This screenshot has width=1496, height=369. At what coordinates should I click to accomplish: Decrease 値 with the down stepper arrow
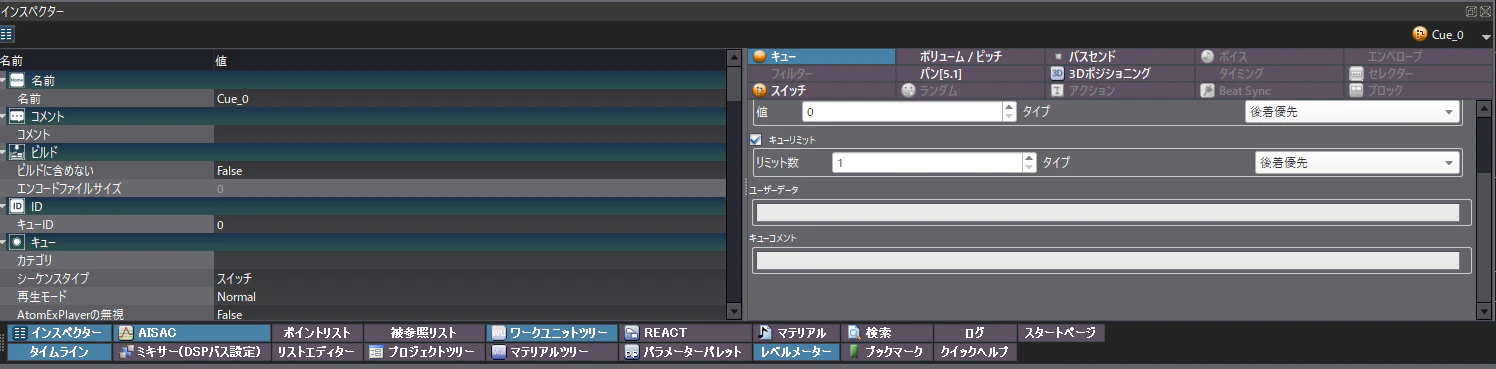pos(1009,117)
